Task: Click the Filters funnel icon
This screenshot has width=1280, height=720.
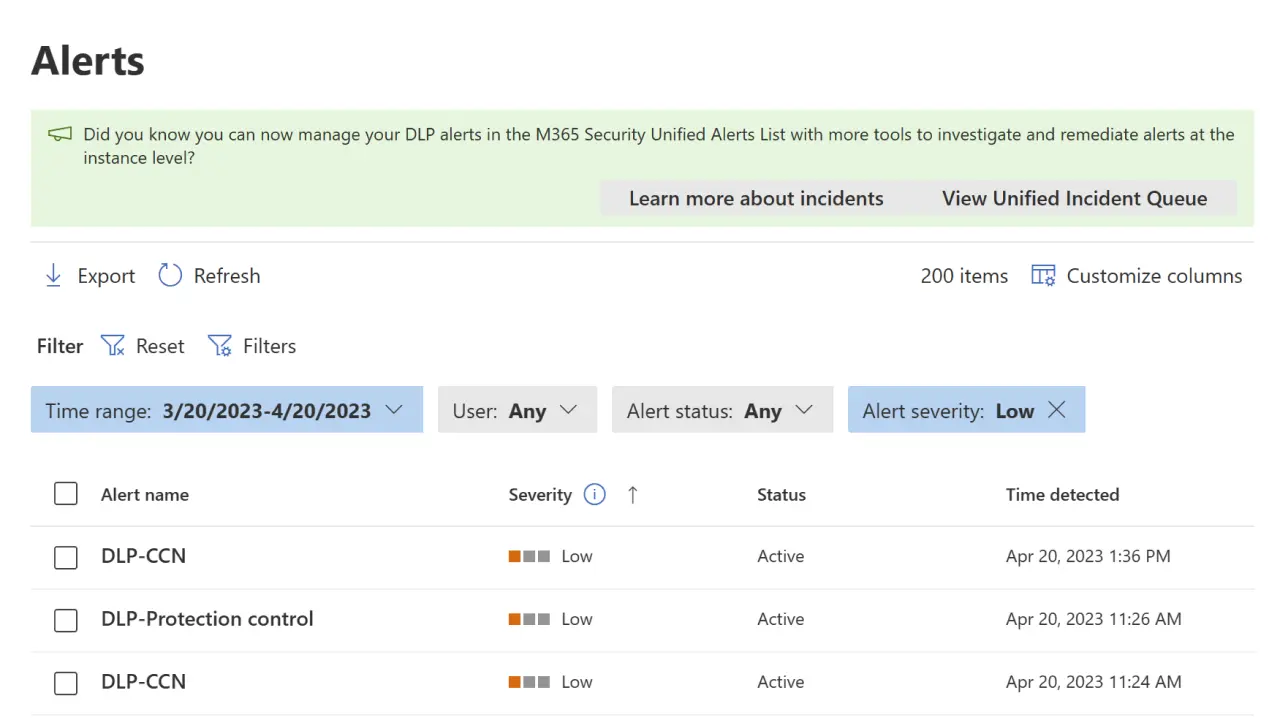Action: tap(220, 345)
